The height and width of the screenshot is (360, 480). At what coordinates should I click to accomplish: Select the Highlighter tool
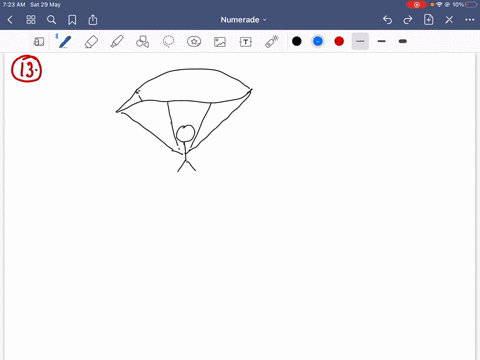click(117, 42)
